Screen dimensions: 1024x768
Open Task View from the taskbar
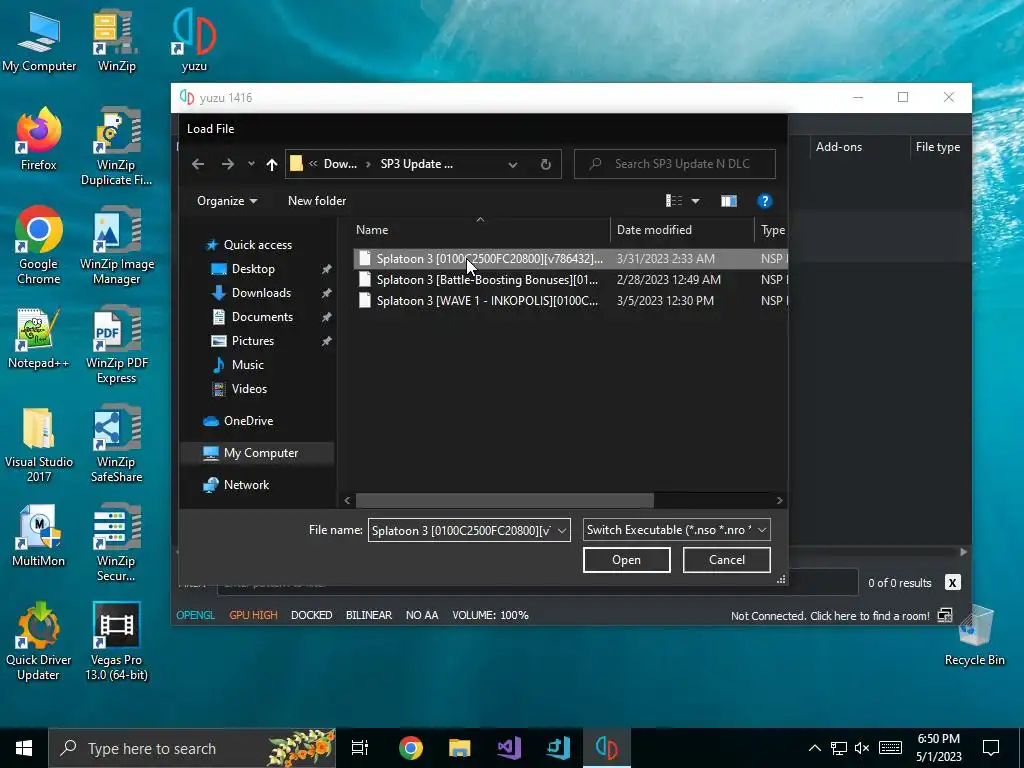(360, 748)
